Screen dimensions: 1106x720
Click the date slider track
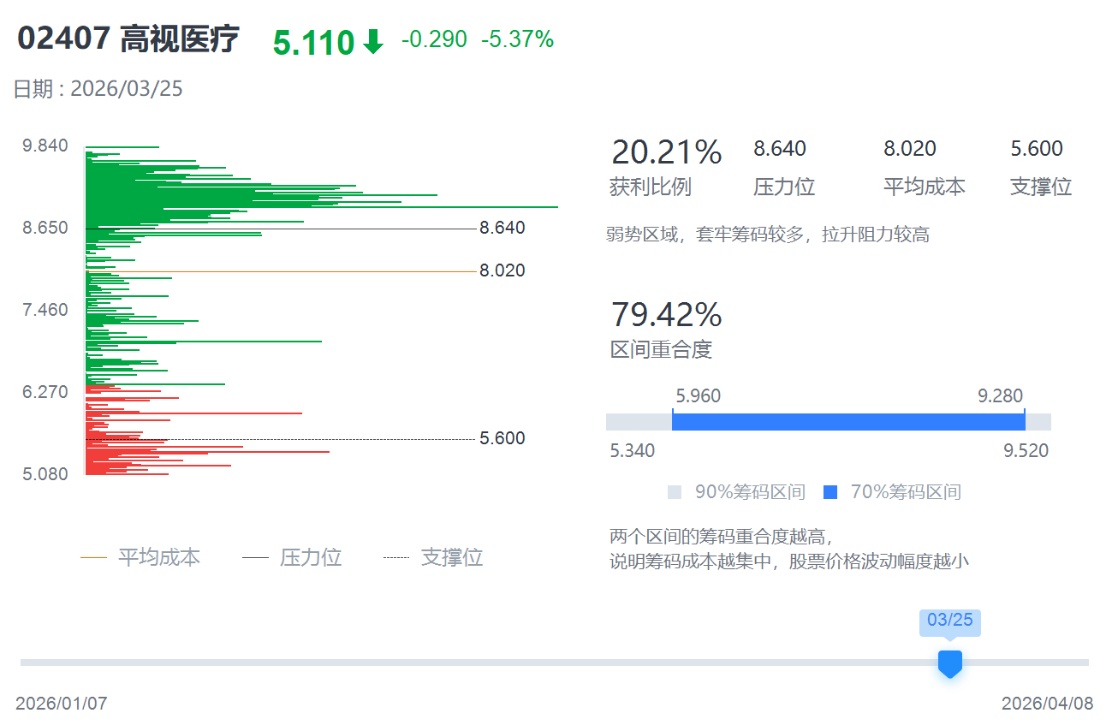[x=554, y=663]
